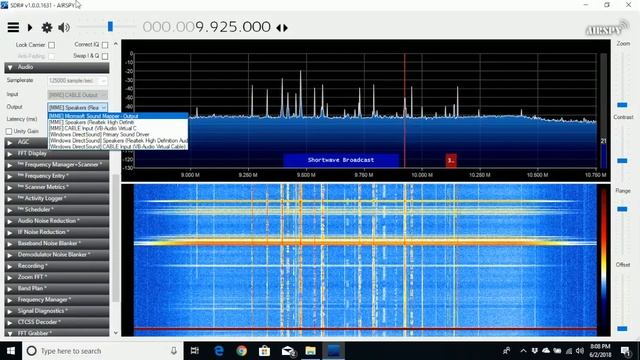Open the Samplerate dropdown
Viewport: 640px width, 360px height.
[78, 81]
